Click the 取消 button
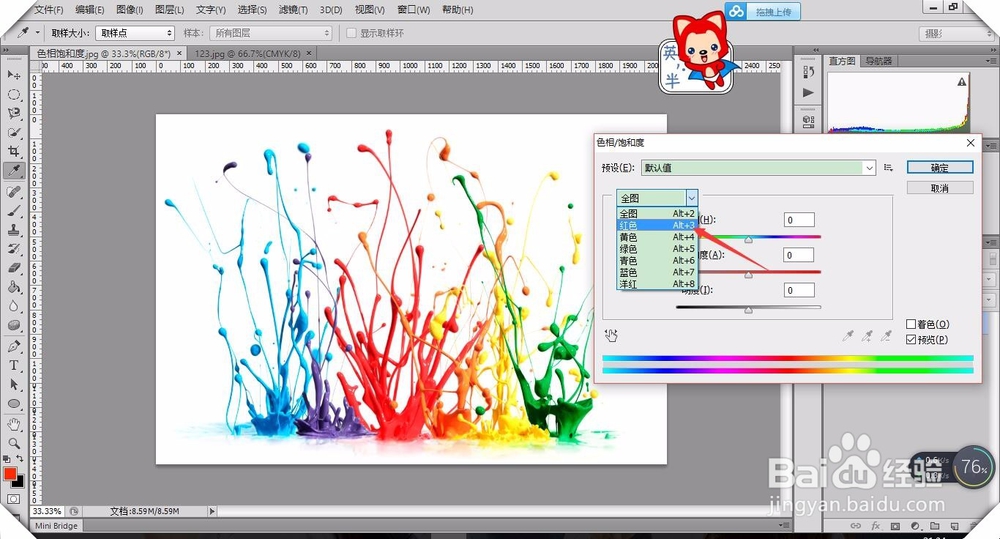Screen dimensions: 1000x539 coord(940,188)
